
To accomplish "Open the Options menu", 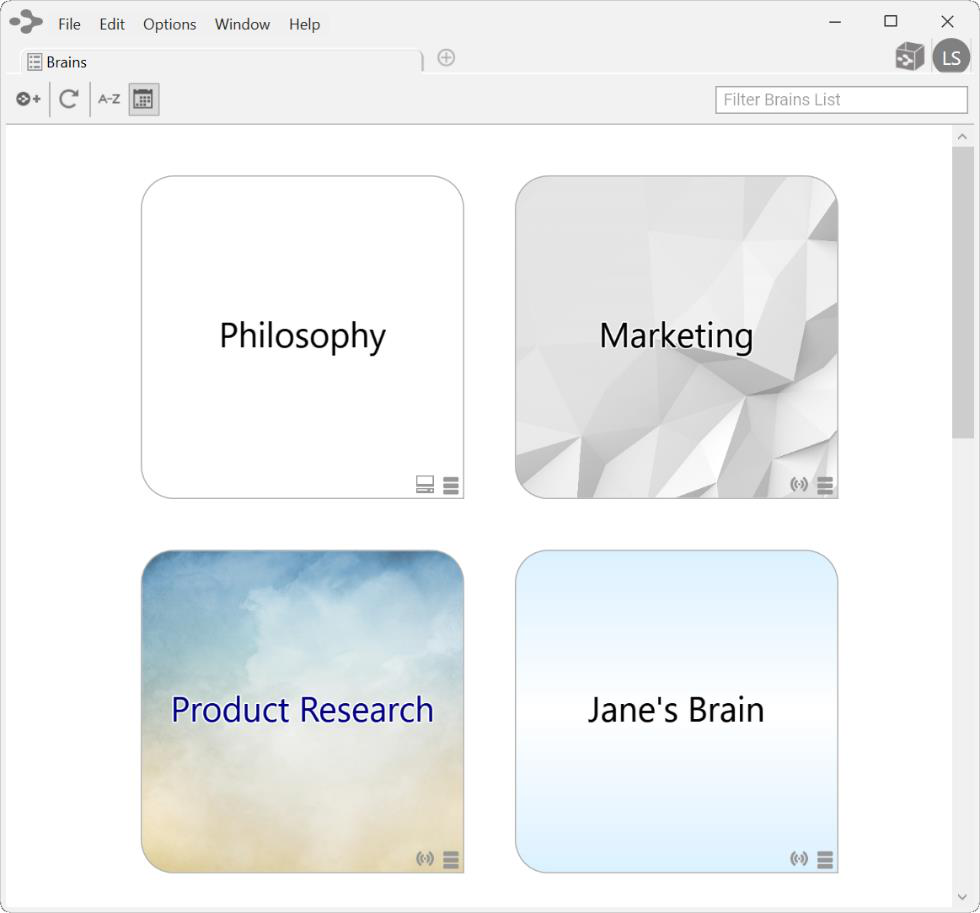I will click(x=169, y=24).
